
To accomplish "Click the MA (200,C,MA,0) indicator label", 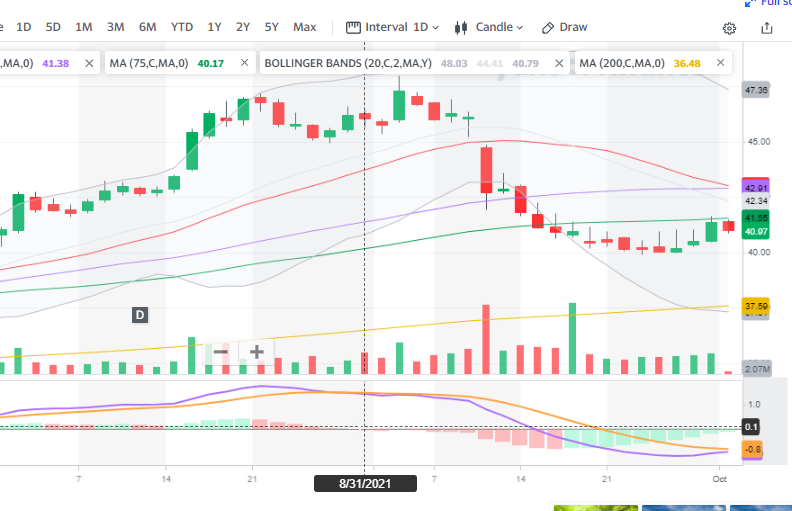I will [620, 64].
